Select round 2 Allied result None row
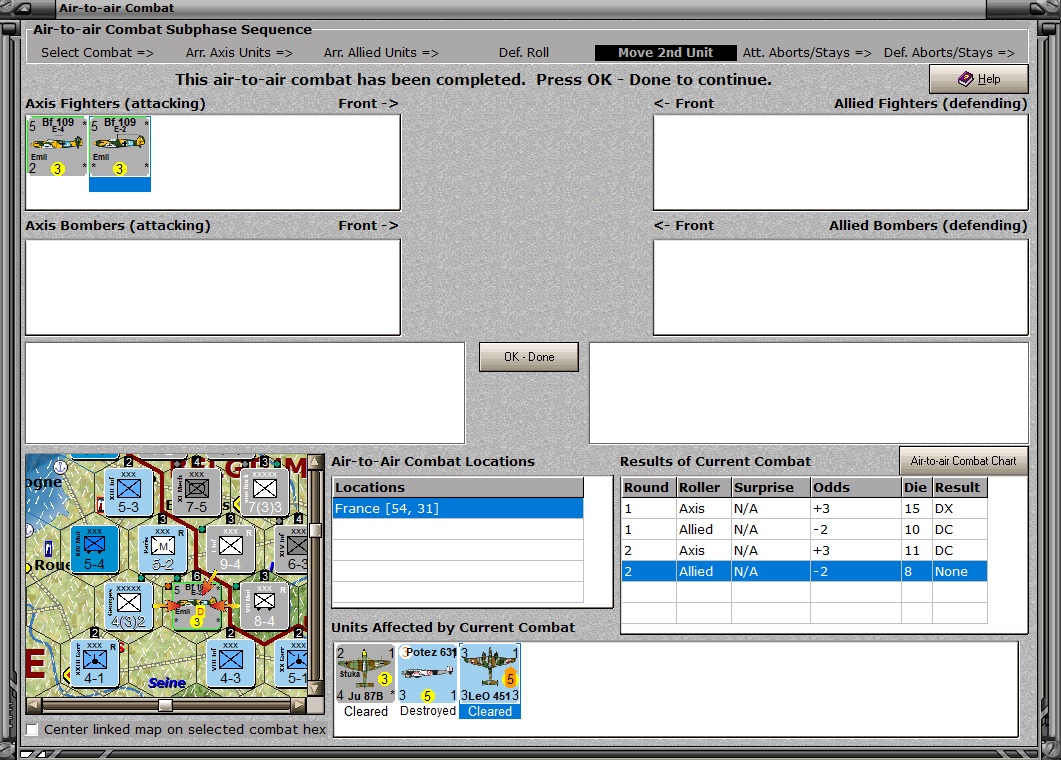The height and width of the screenshot is (760, 1061). 804,571
